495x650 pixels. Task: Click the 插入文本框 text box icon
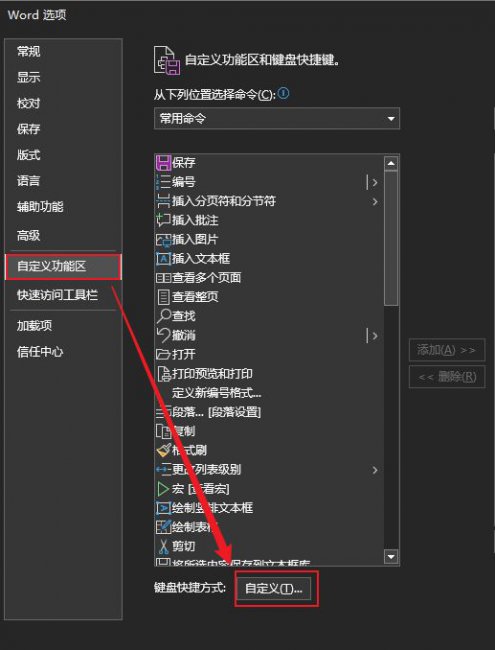(163, 259)
